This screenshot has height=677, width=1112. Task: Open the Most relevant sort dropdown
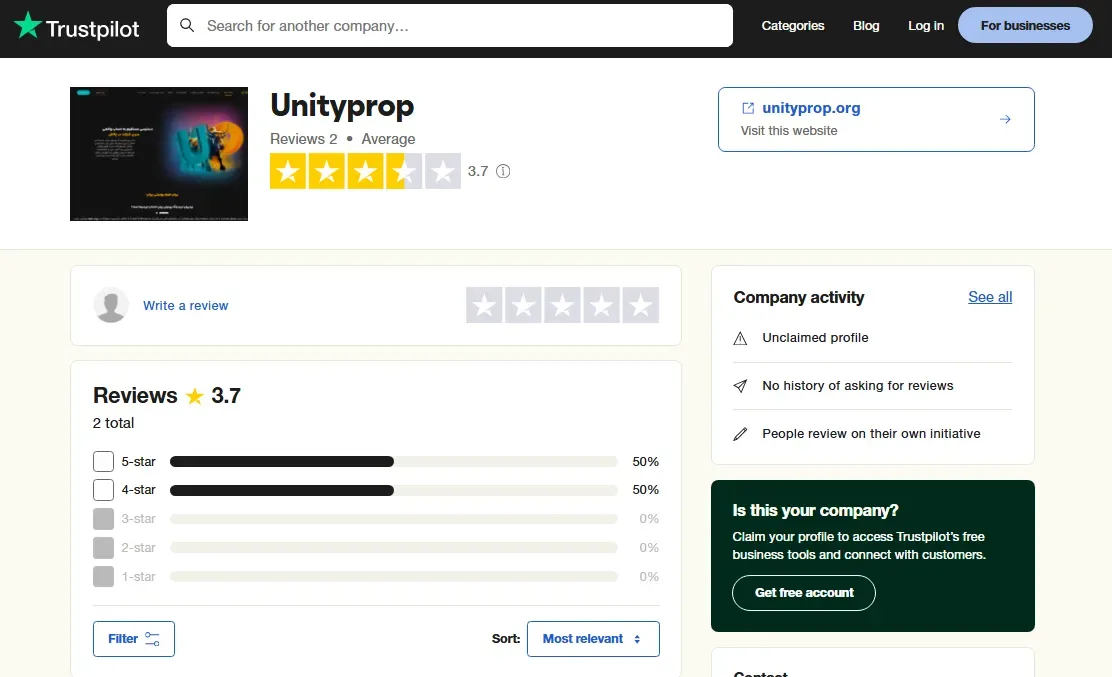click(594, 639)
